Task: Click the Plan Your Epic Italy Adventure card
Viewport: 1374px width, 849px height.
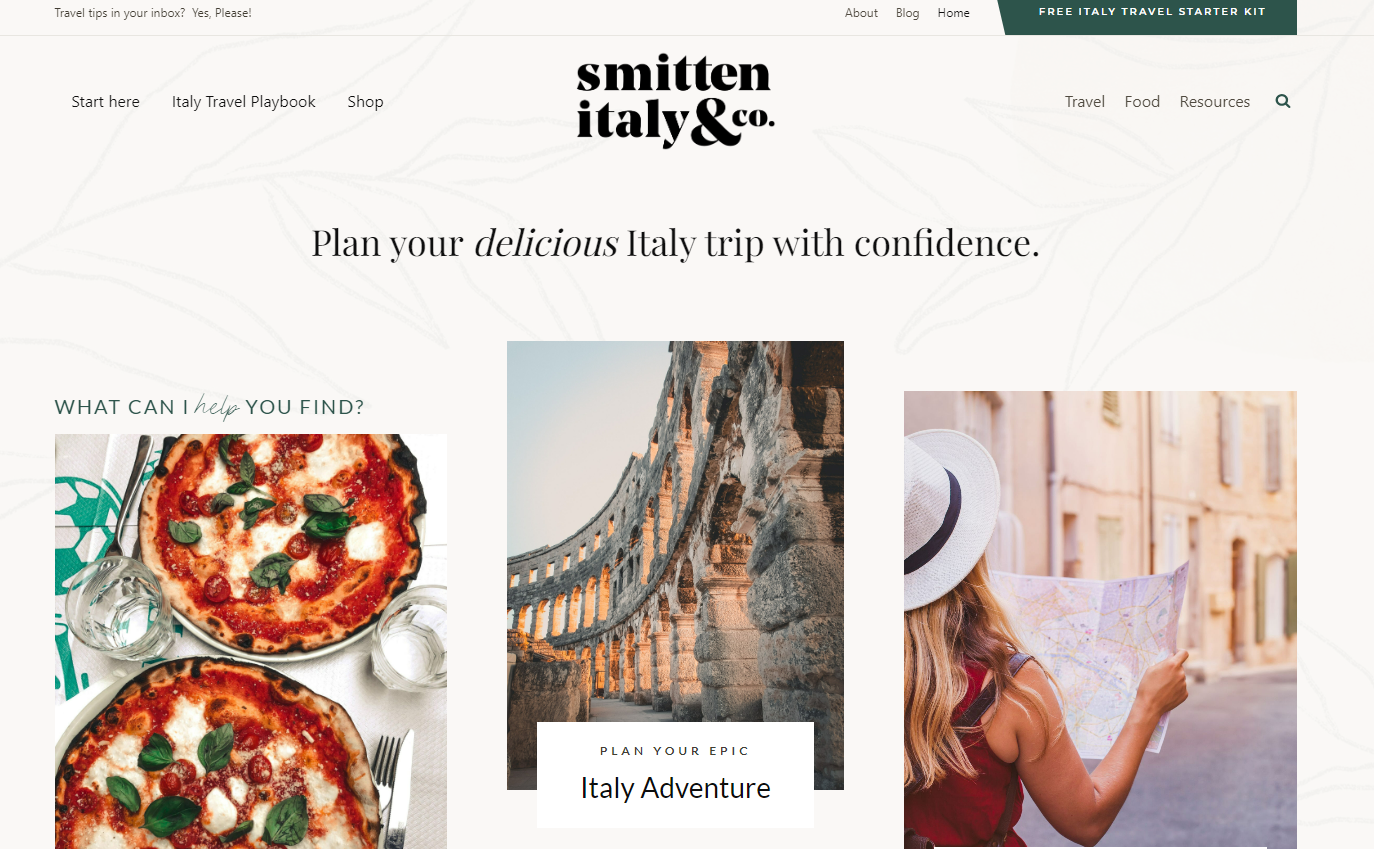Action: (675, 775)
